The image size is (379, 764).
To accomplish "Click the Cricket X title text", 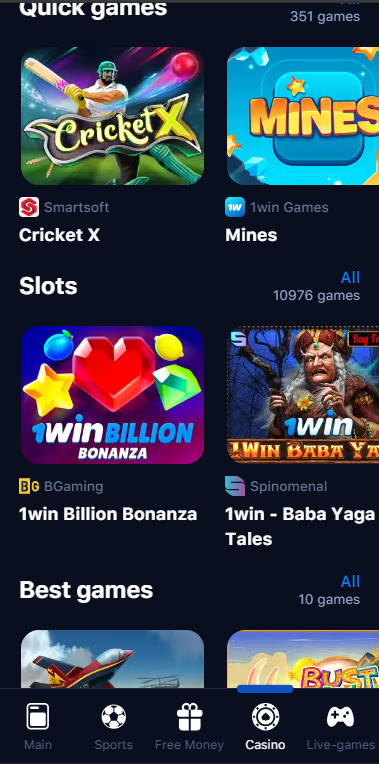I will (59, 235).
